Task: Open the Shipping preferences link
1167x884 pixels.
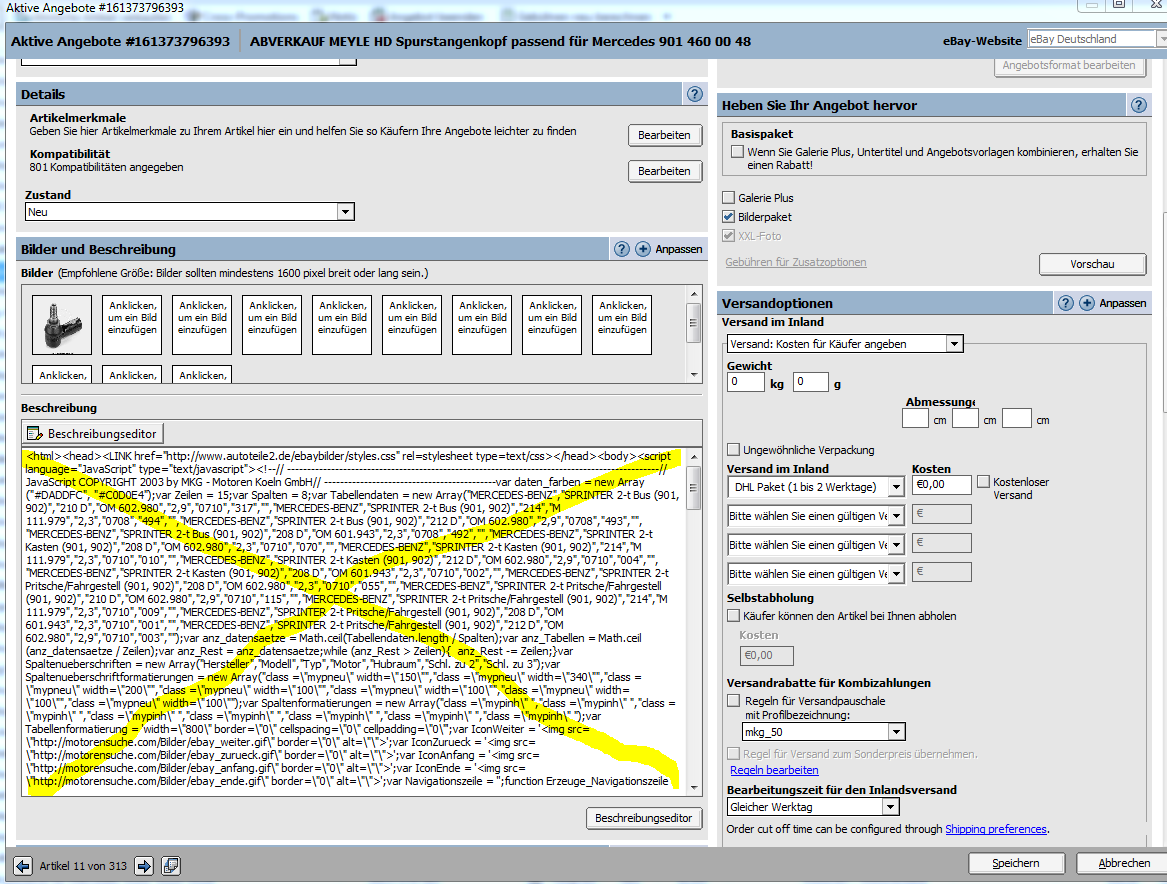Action: click(x=995, y=829)
